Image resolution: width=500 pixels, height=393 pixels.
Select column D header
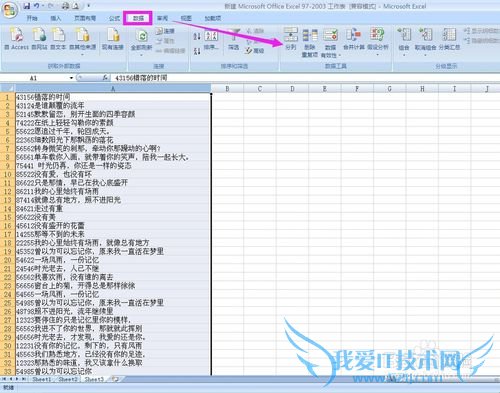pos(292,89)
